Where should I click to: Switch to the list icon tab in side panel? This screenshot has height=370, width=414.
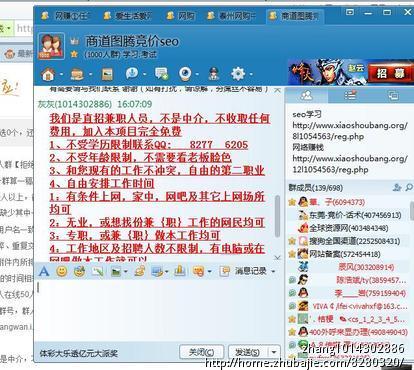(x=350, y=96)
